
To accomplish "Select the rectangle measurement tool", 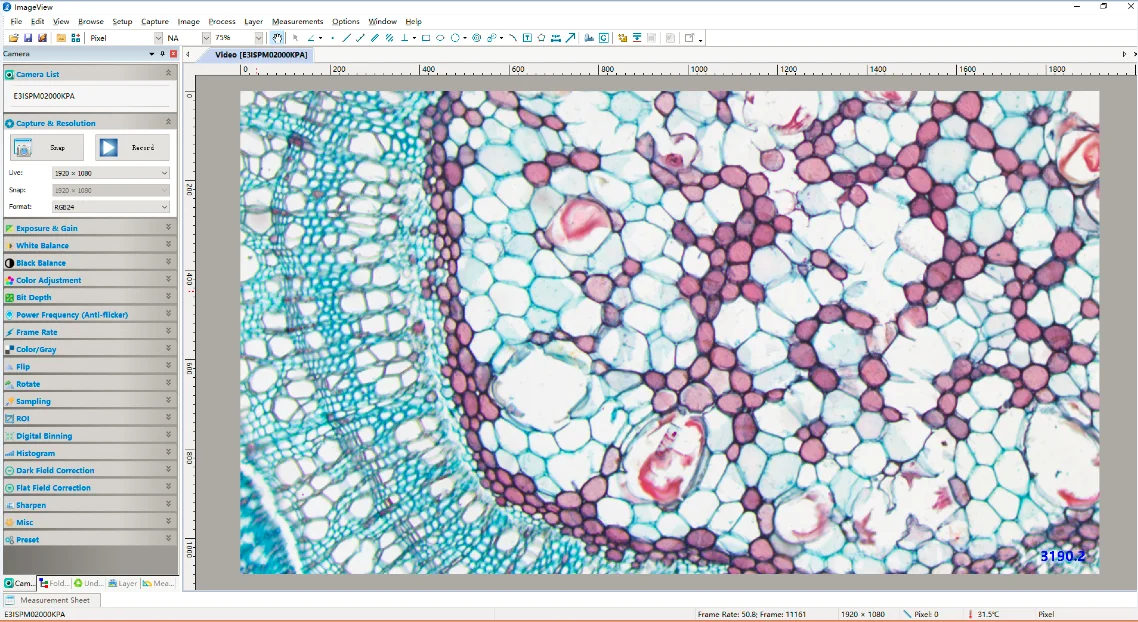I will pos(426,38).
